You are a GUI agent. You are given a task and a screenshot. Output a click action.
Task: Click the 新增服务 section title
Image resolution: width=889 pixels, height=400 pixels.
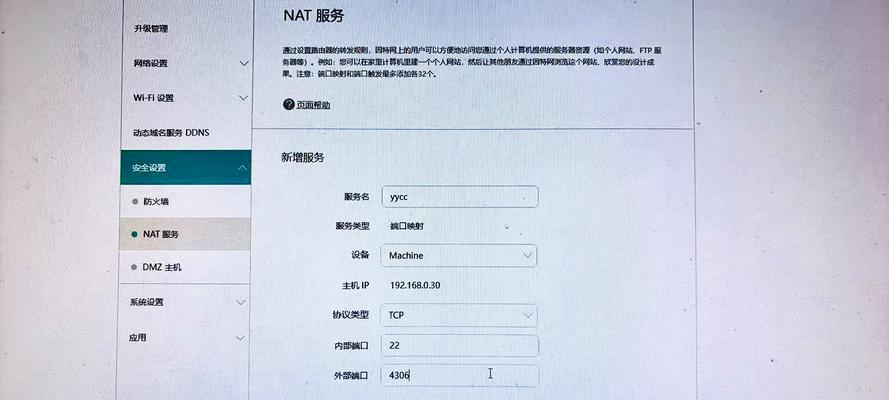click(x=303, y=158)
